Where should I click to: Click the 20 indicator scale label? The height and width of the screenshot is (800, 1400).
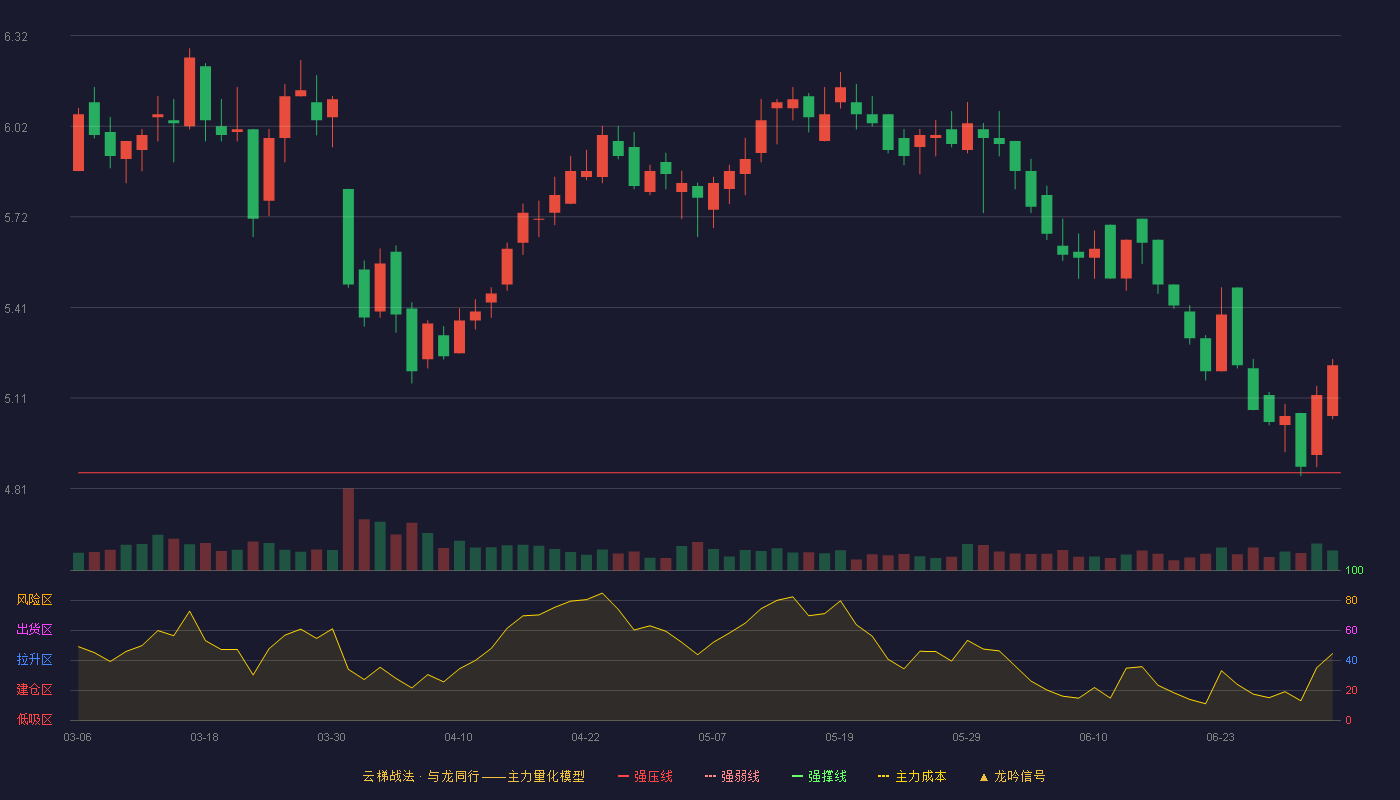1351,691
